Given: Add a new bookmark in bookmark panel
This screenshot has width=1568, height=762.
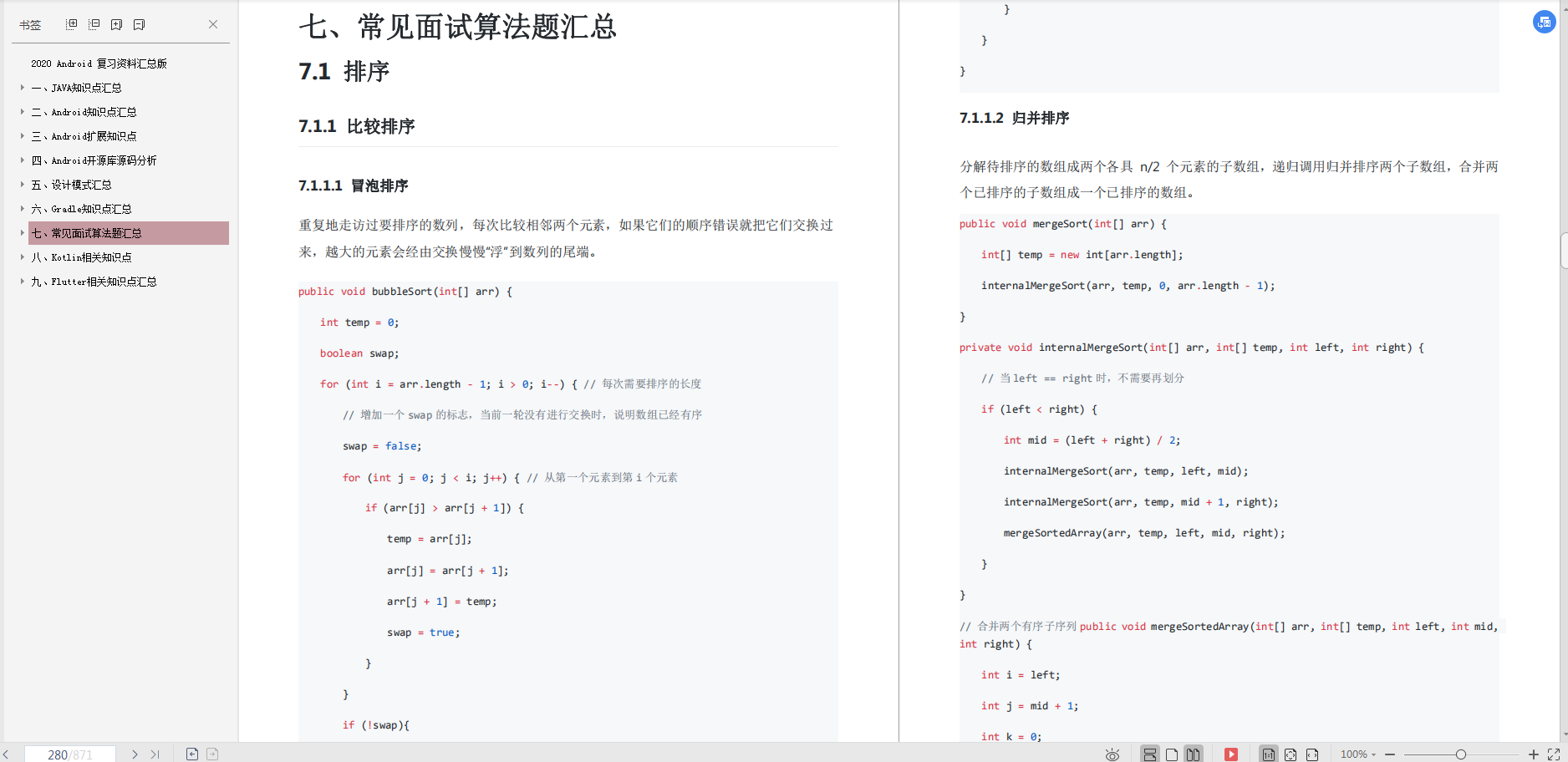Looking at the screenshot, I should (x=116, y=24).
